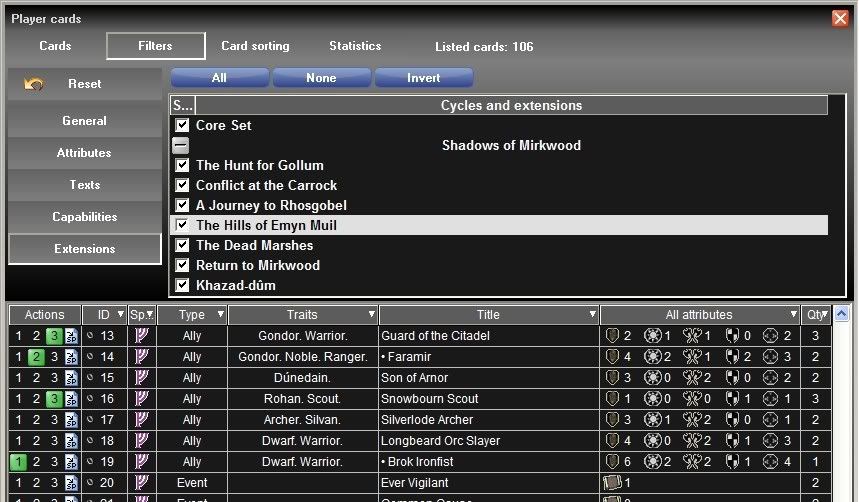The image size is (859, 502).
Task: Close the Player cards window
Action: point(840,18)
